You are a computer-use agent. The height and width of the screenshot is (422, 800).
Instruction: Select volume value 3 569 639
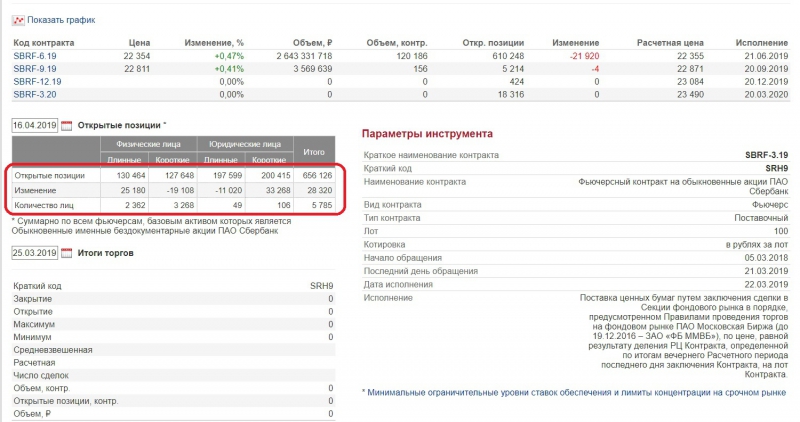click(313, 69)
